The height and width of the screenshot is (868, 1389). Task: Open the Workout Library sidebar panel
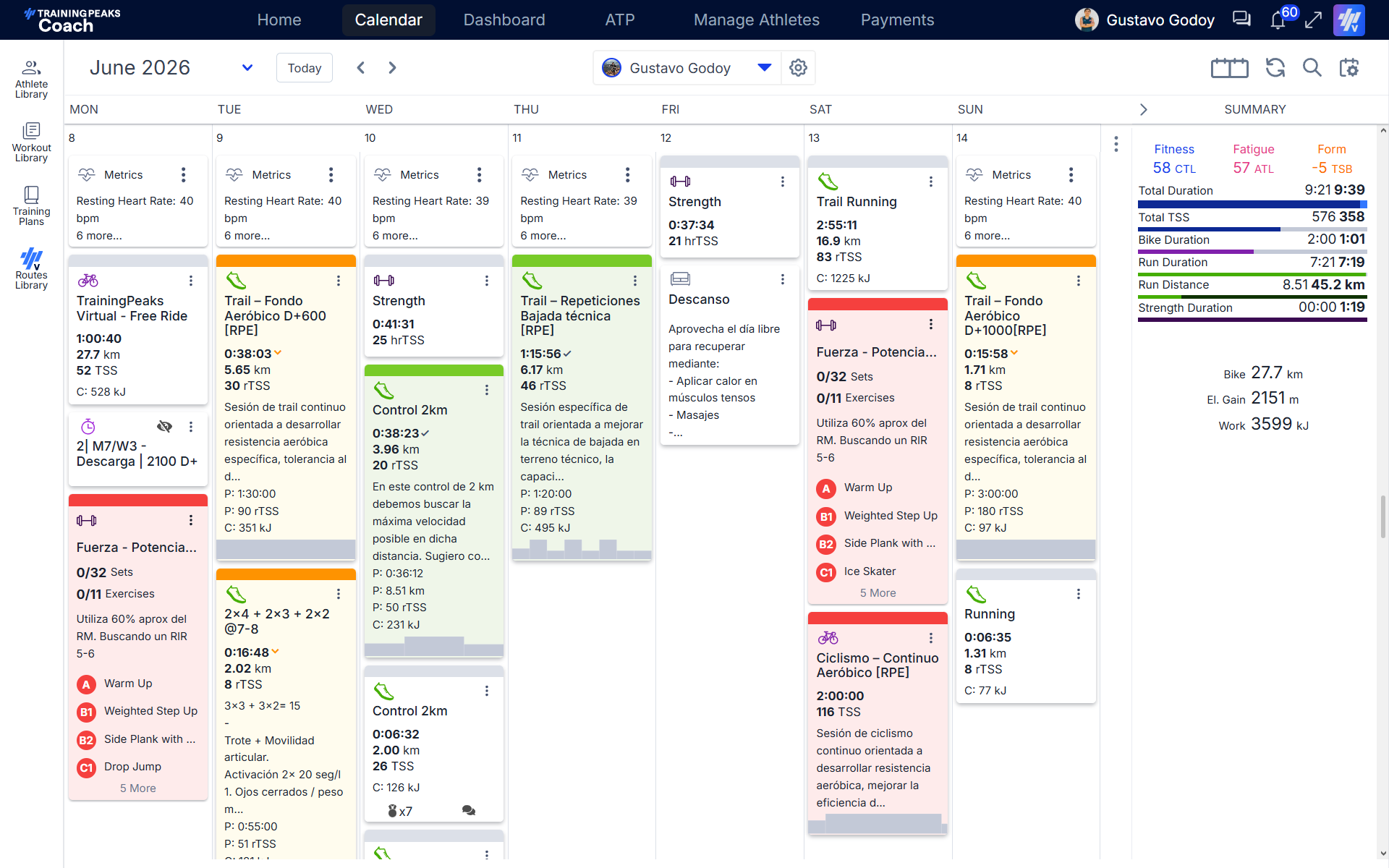31,142
